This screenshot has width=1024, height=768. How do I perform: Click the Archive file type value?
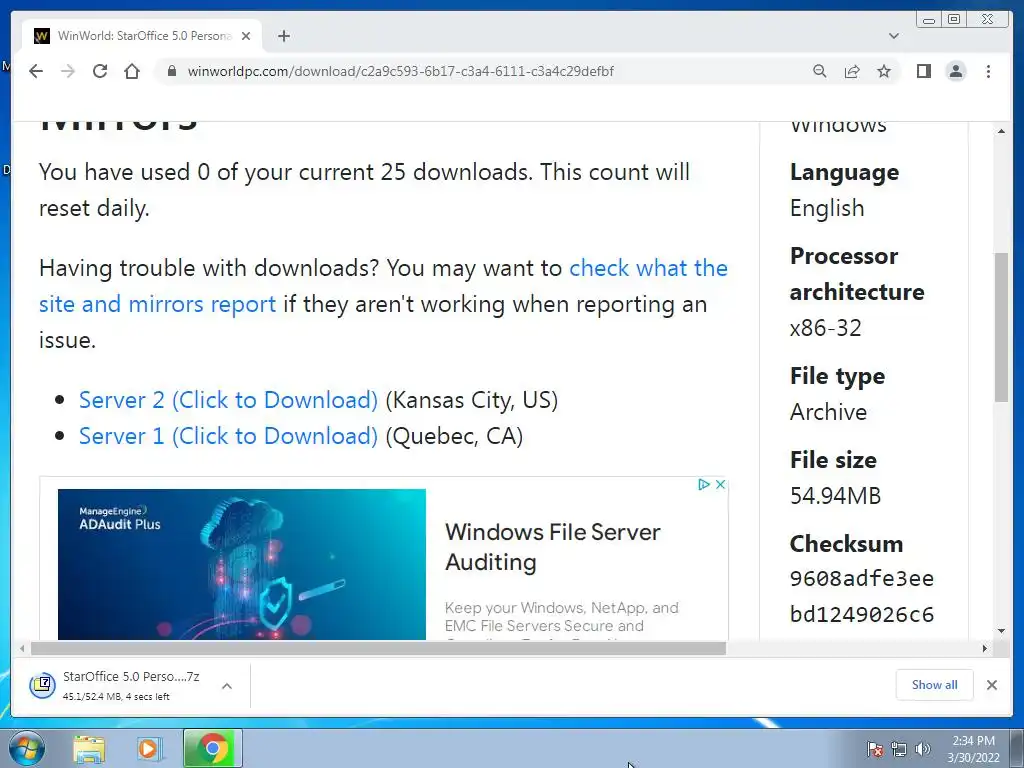pos(828,412)
